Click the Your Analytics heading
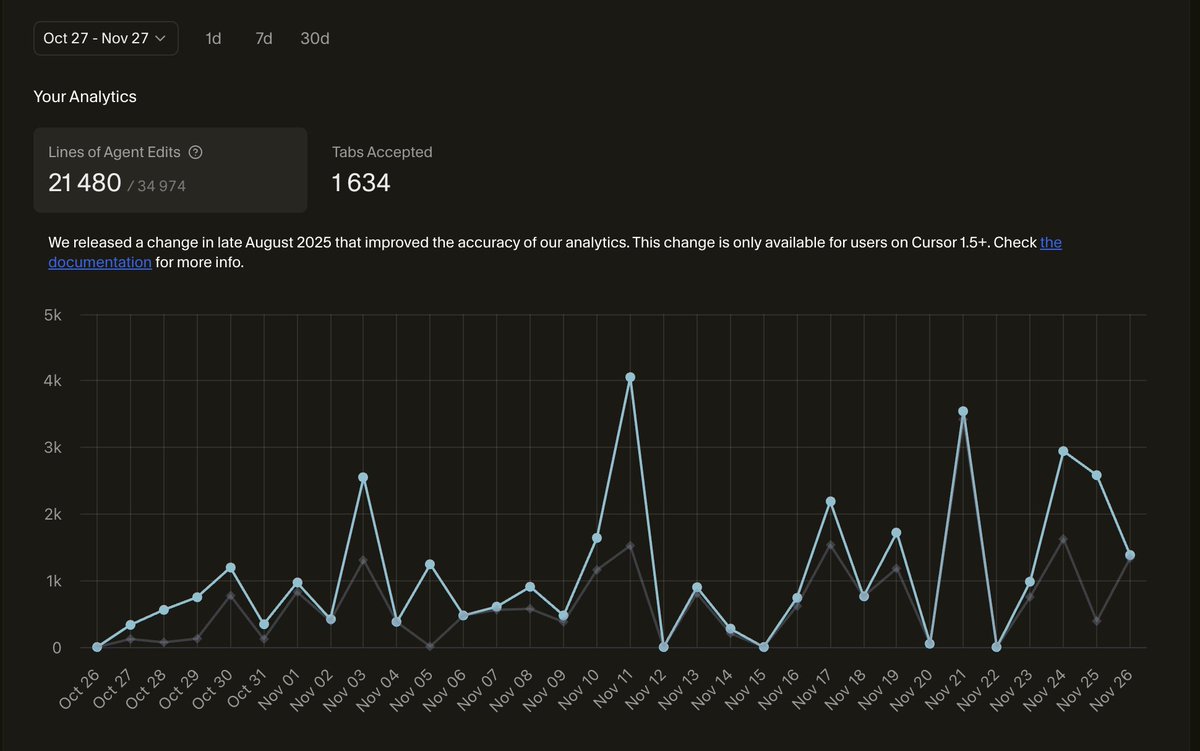The image size is (1200, 751). (x=85, y=96)
